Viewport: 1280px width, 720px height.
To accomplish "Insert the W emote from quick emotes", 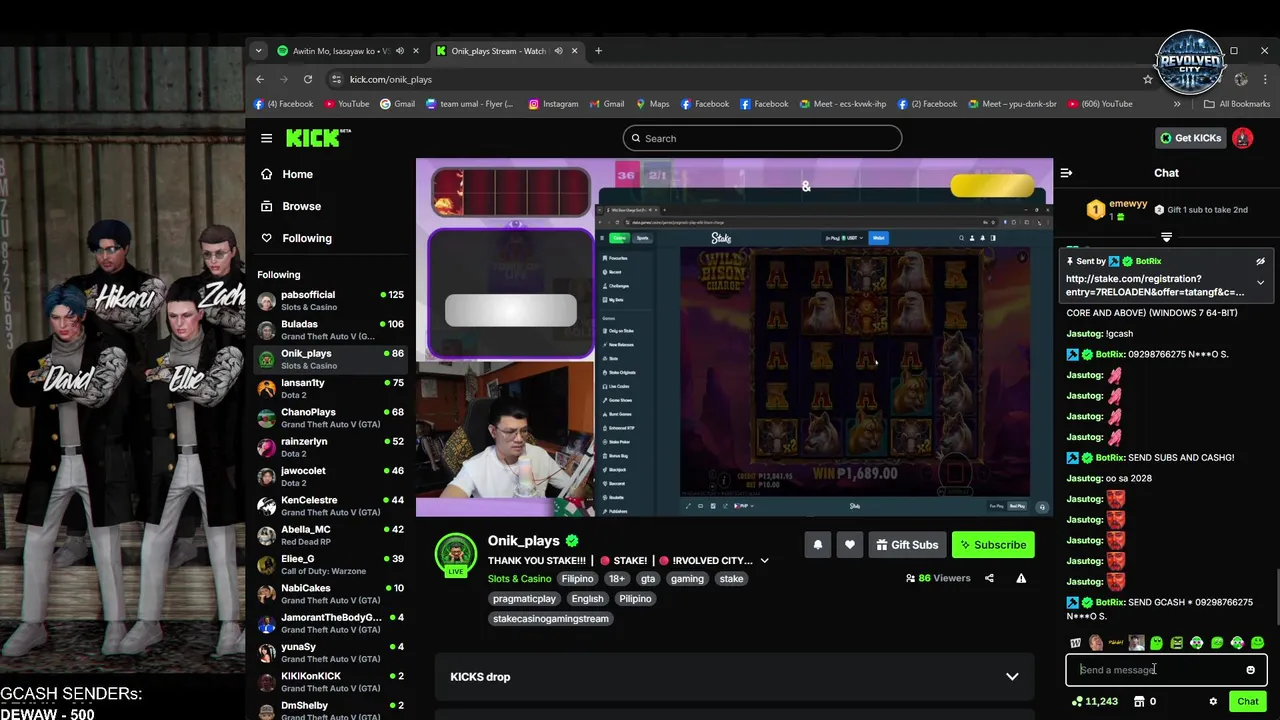I will coord(1075,643).
